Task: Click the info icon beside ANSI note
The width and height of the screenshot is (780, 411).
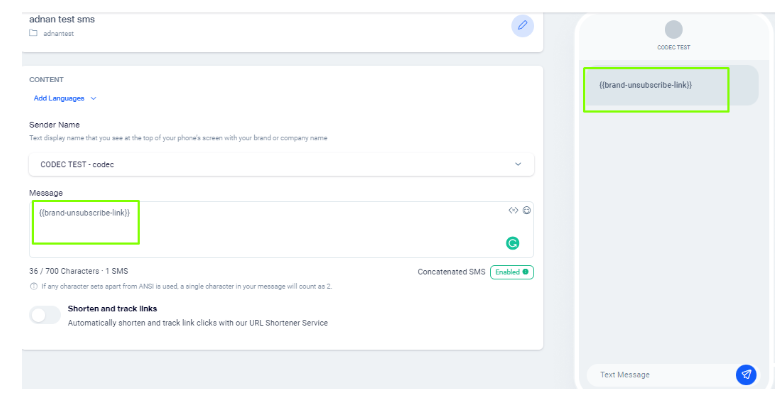Action: 34,286
